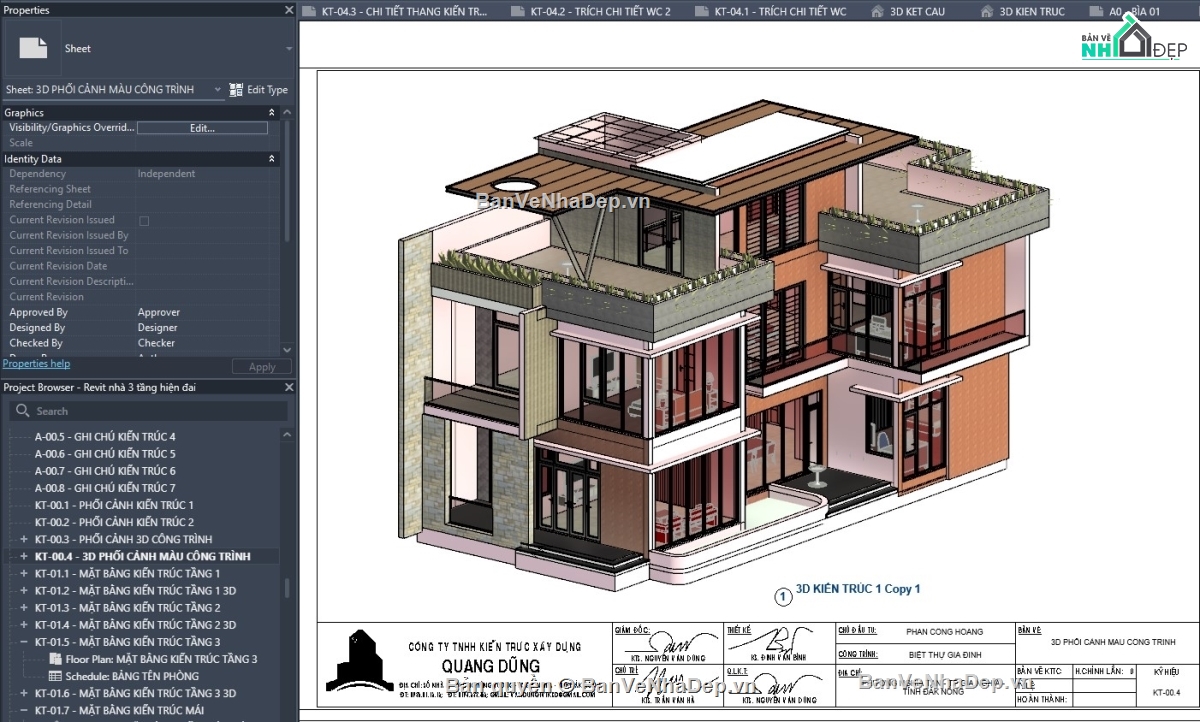The width and height of the screenshot is (1200, 722).
Task: Open the Properties help link
Action: (37, 364)
